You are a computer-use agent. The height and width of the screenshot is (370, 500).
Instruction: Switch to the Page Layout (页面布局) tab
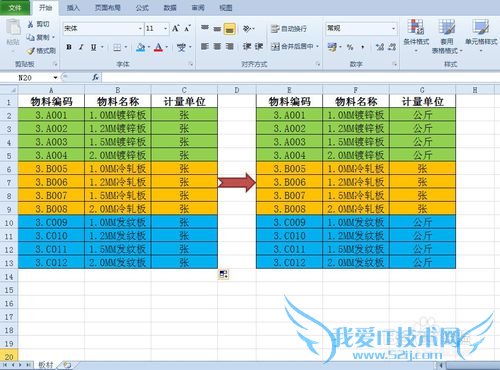click(x=107, y=7)
